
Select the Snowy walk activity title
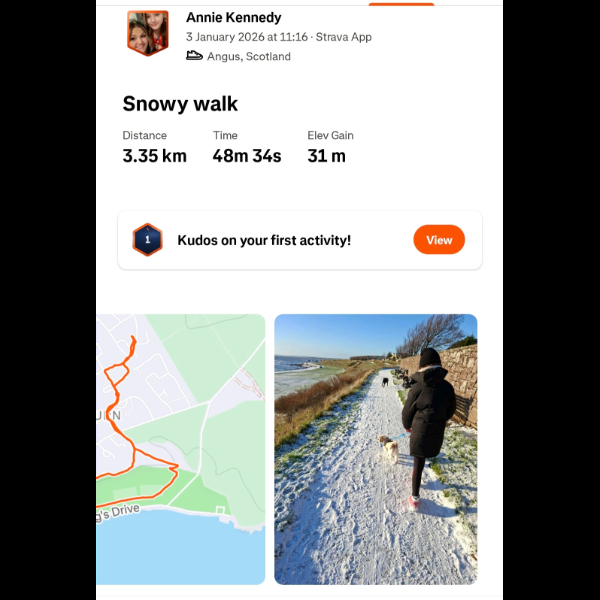click(180, 104)
